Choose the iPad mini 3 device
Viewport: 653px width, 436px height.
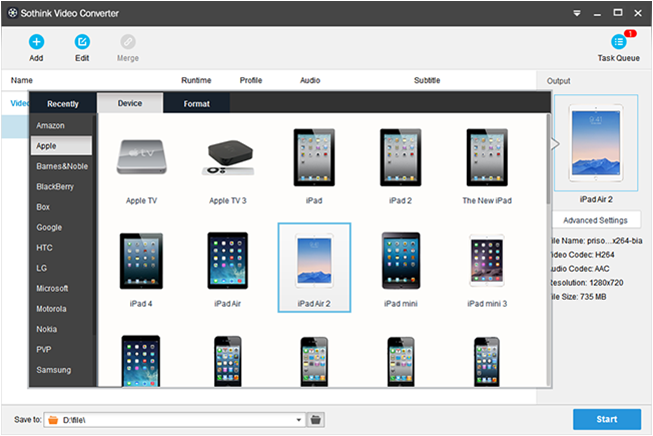(x=487, y=269)
